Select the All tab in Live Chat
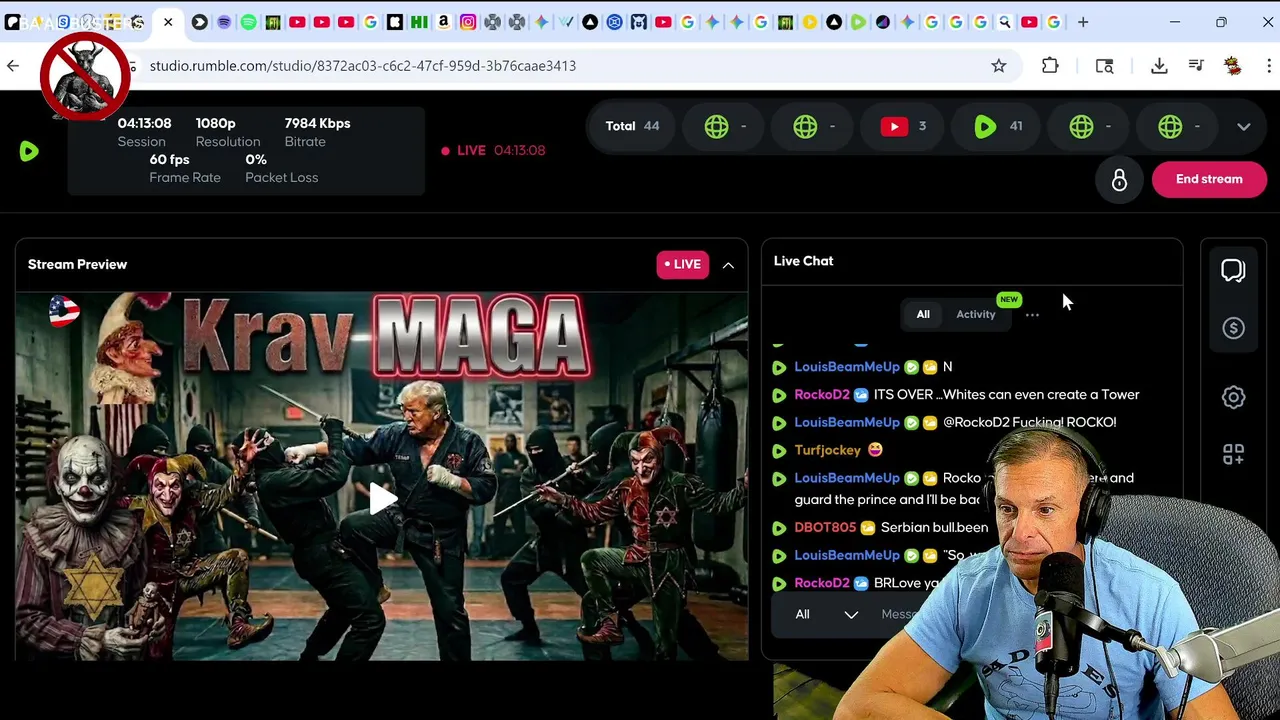Image resolution: width=1280 pixels, height=720 pixels. [x=923, y=314]
